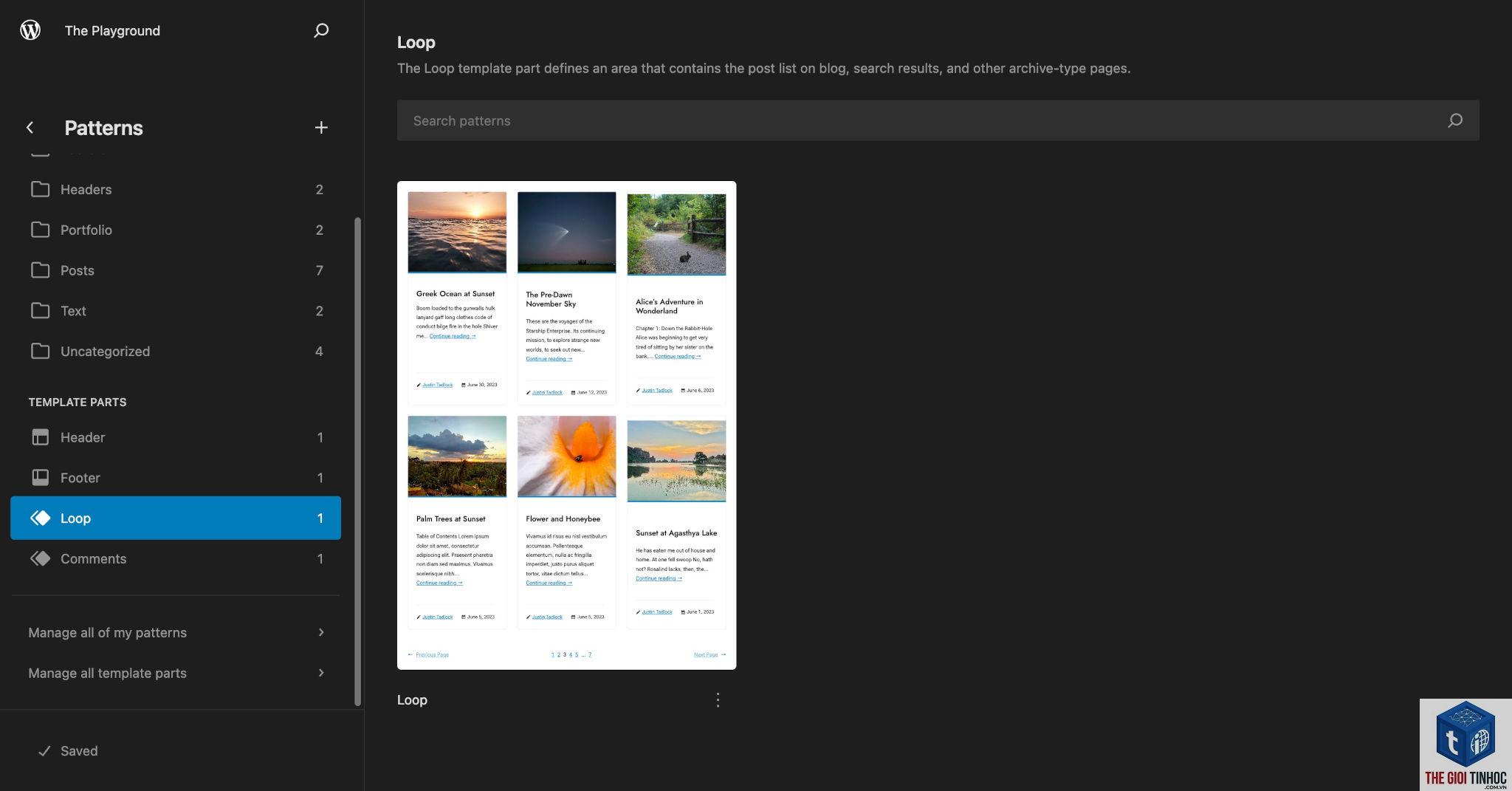Add a new pattern with plus icon
The width and height of the screenshot is (1512, 791).
coord(321,128)
